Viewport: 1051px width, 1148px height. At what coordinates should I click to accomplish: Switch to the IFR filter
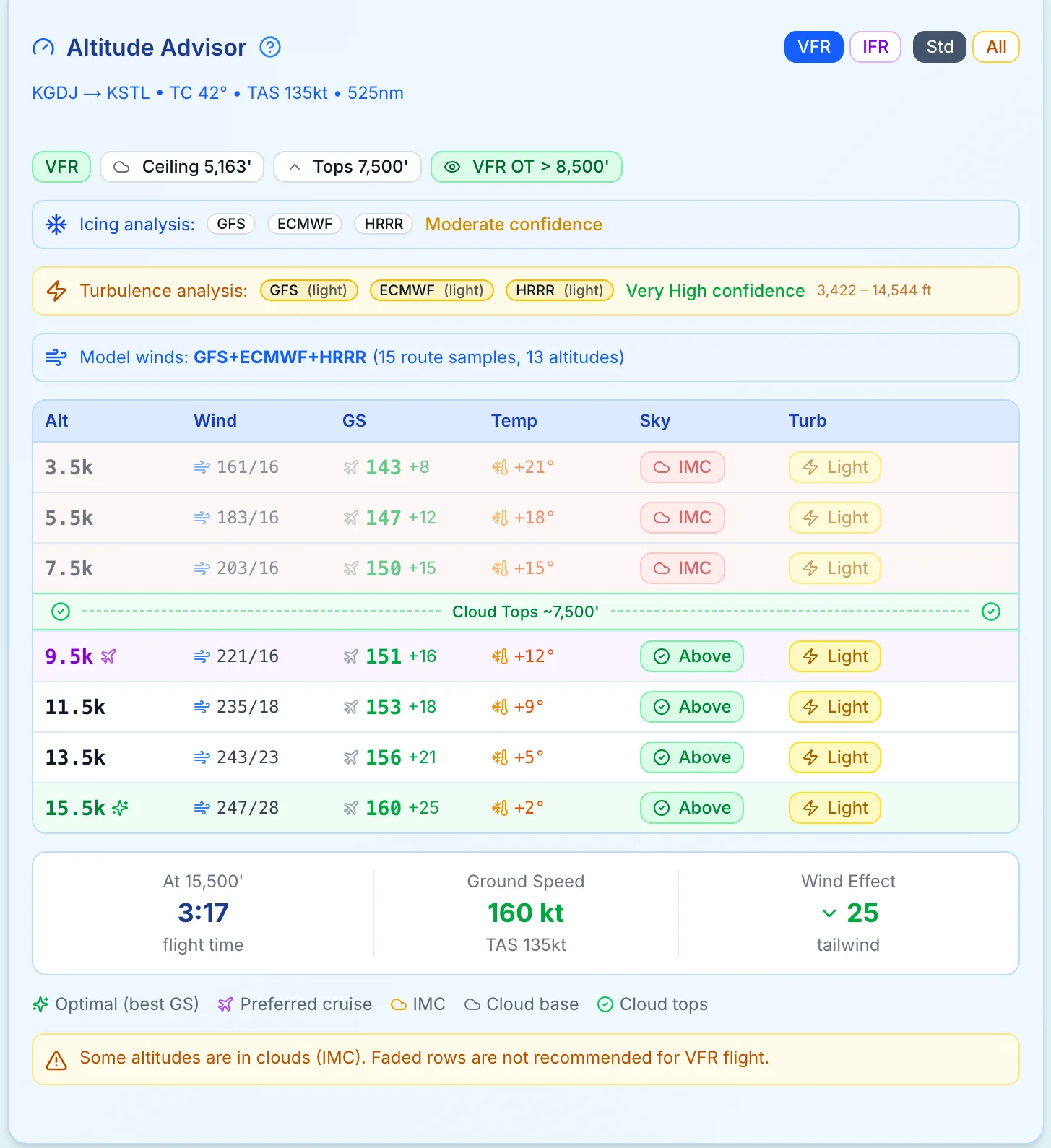pos(875,47)
